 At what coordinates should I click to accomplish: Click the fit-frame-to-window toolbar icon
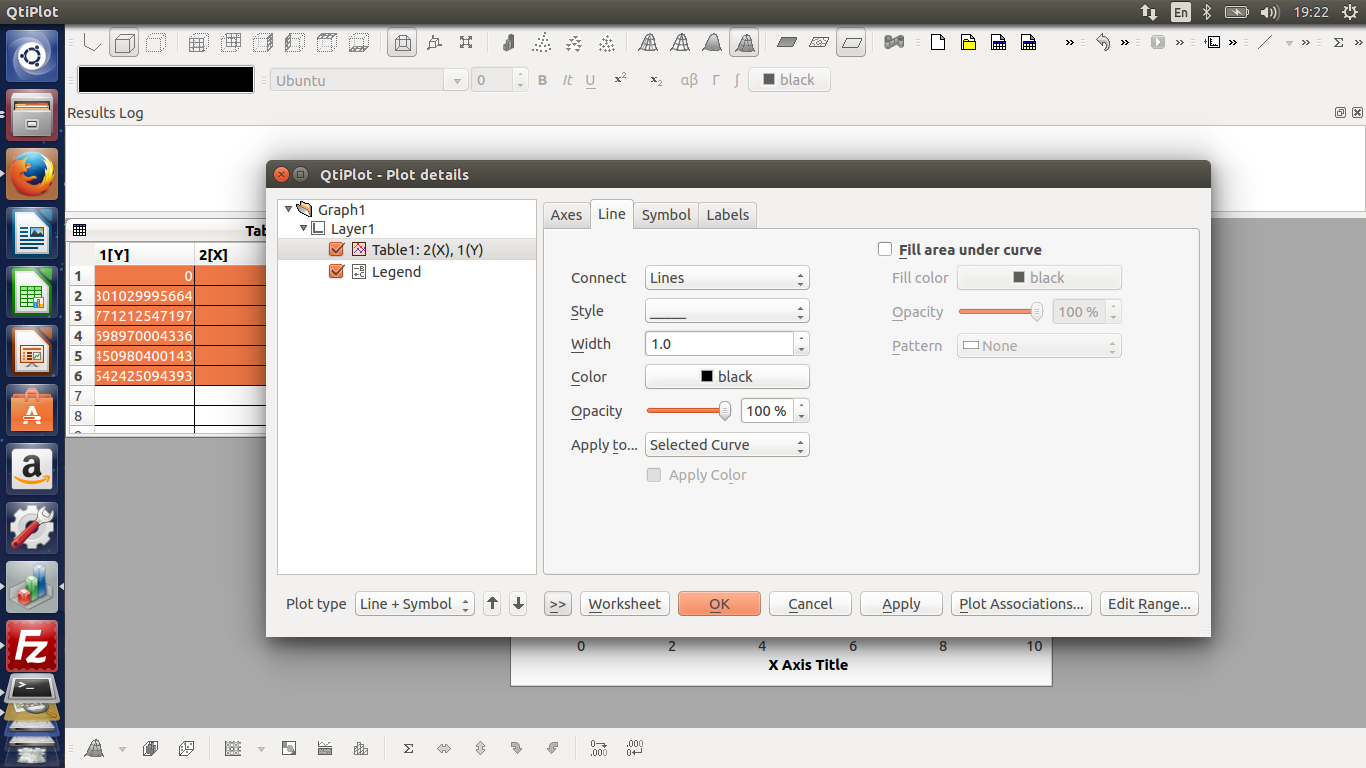point(466,43)
